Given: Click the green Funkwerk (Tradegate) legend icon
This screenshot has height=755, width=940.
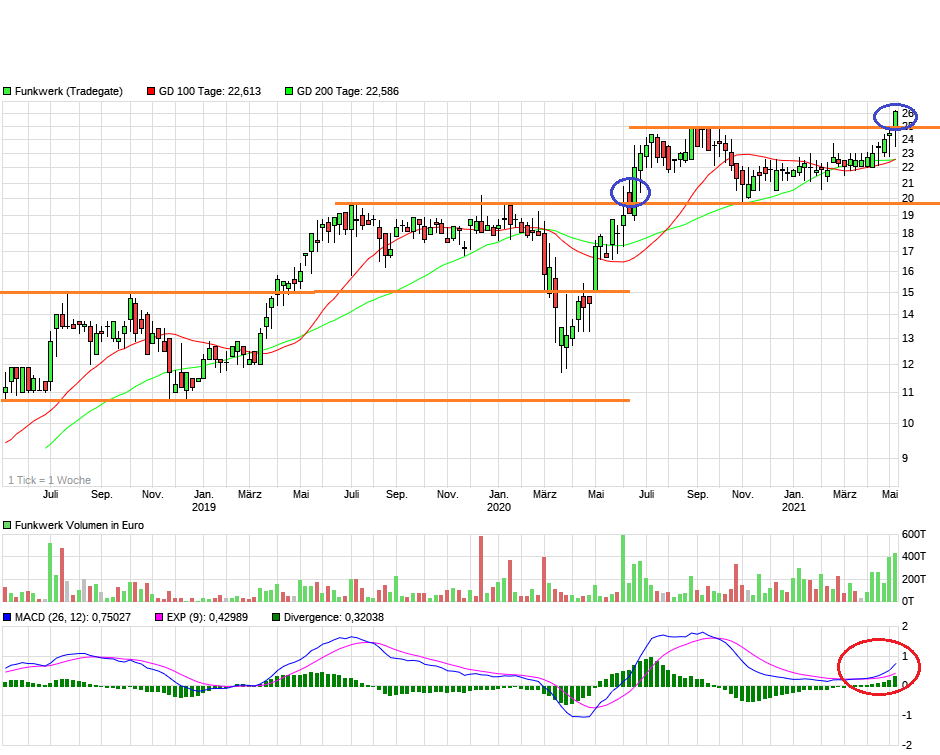Looking at the screenshot, I should tap(7, 91).
